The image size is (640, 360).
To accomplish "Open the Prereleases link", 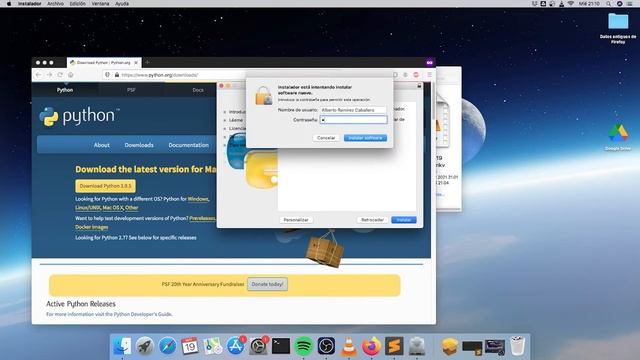I will point(202,218).
